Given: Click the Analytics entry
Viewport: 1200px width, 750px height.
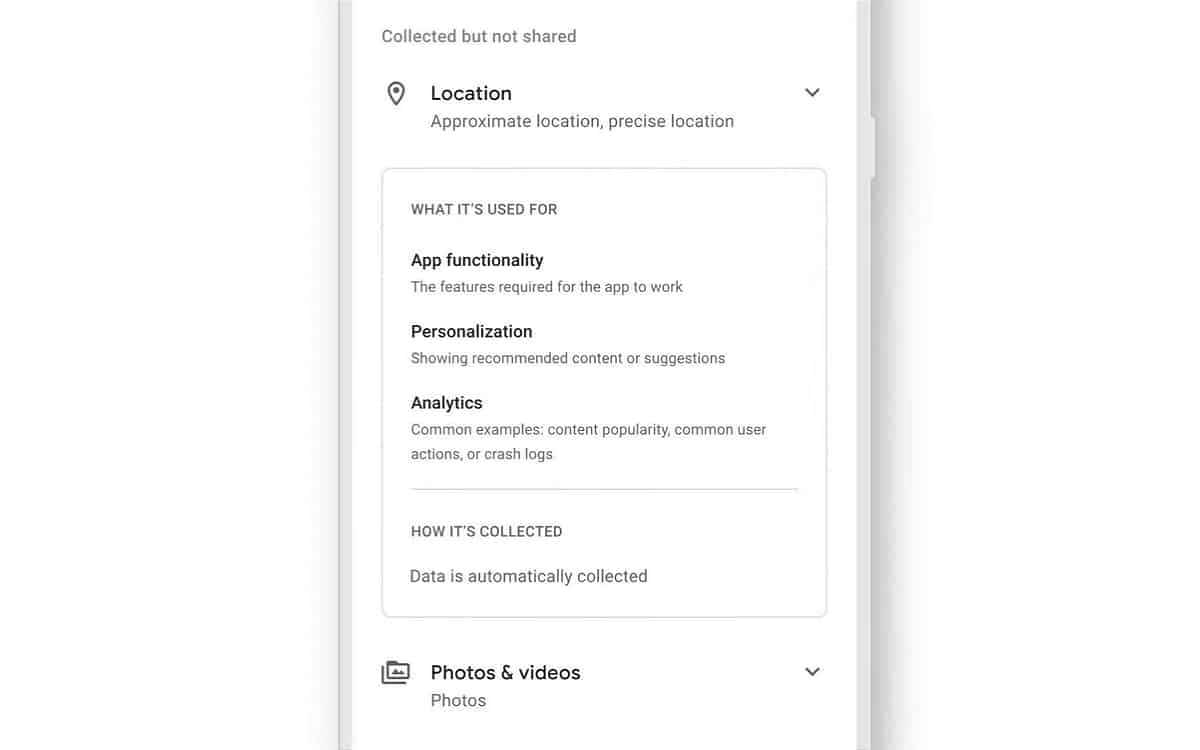Looking at the screenshot, I should (446, 403).
